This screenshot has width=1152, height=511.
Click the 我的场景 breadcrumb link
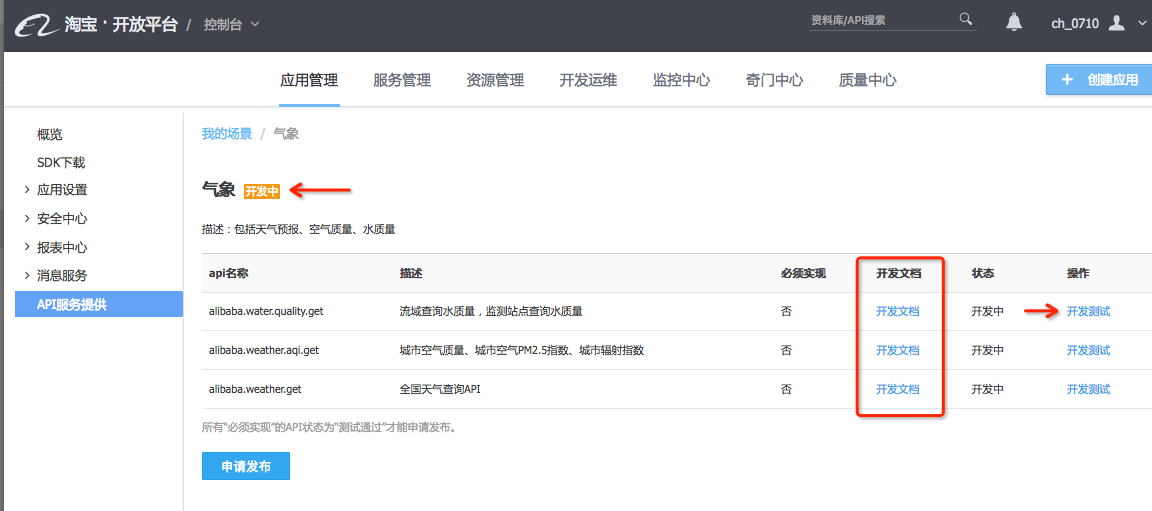pyautogui.click(x=227, y=134)
